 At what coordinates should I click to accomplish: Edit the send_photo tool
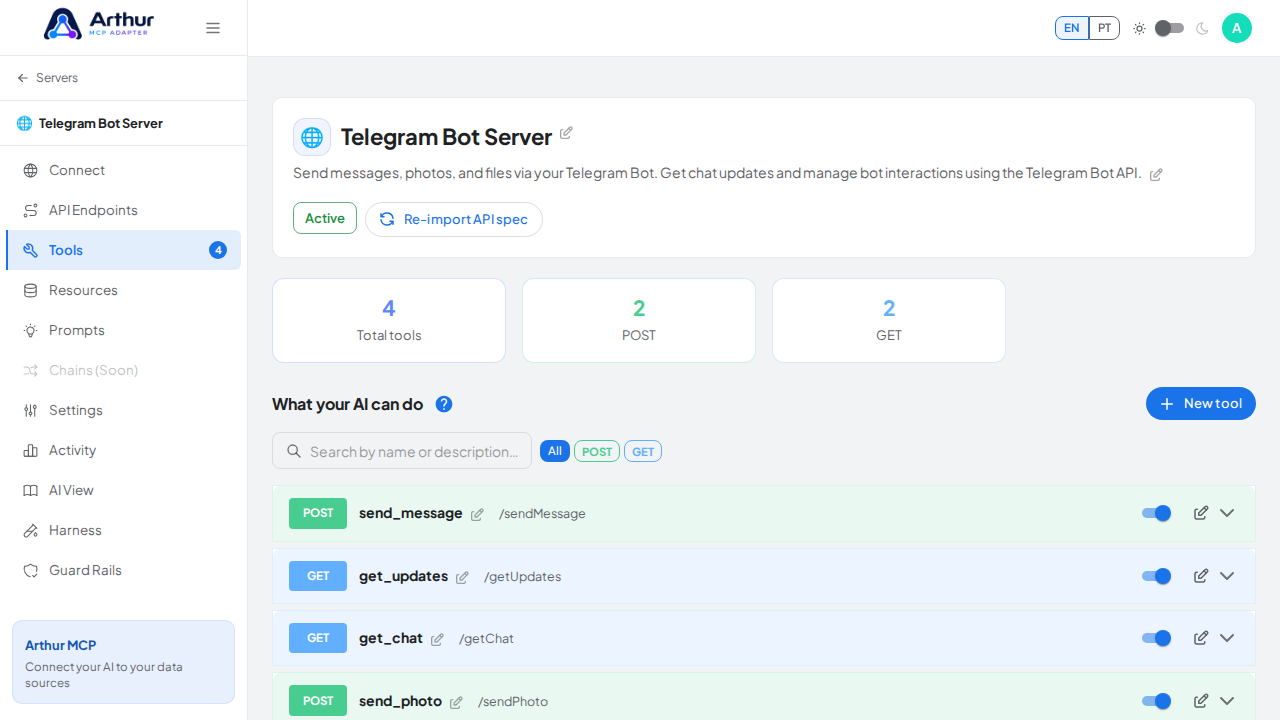1201,701
